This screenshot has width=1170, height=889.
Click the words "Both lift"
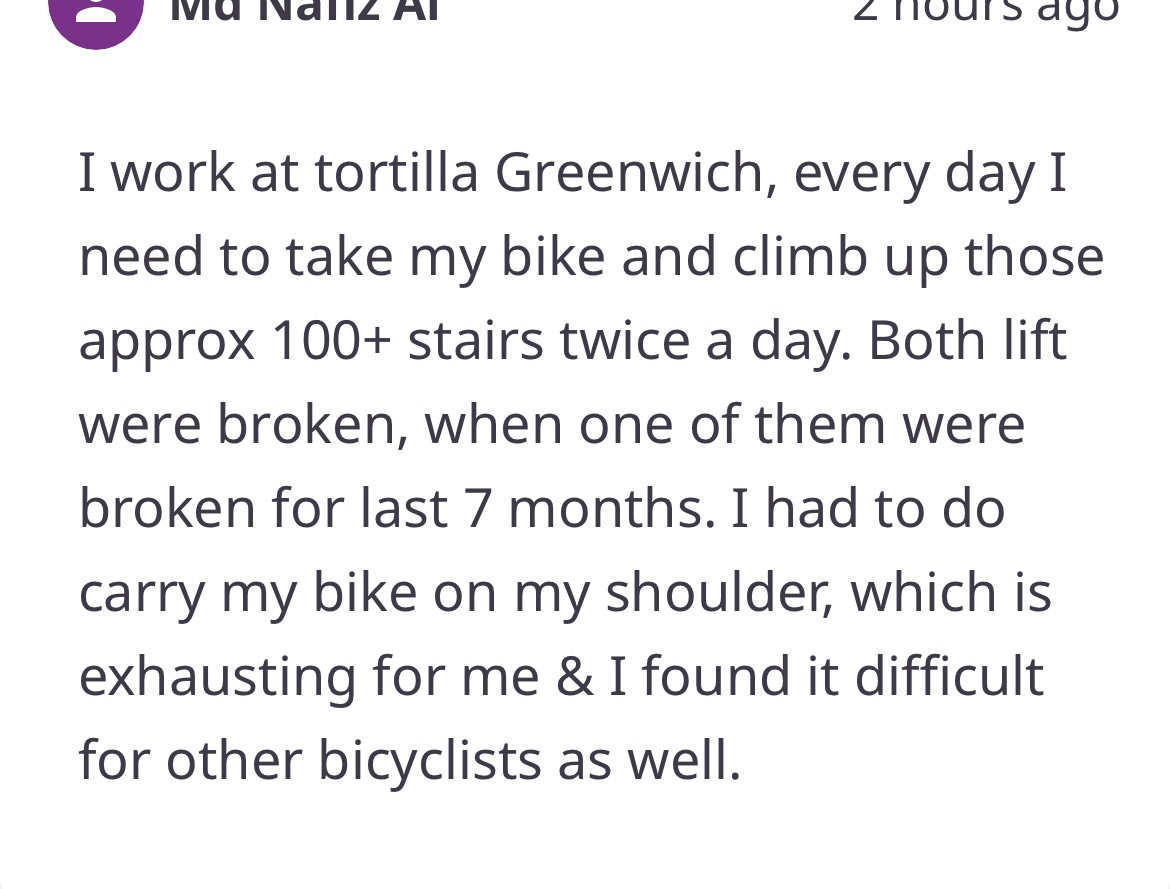[x=967, y=341]
